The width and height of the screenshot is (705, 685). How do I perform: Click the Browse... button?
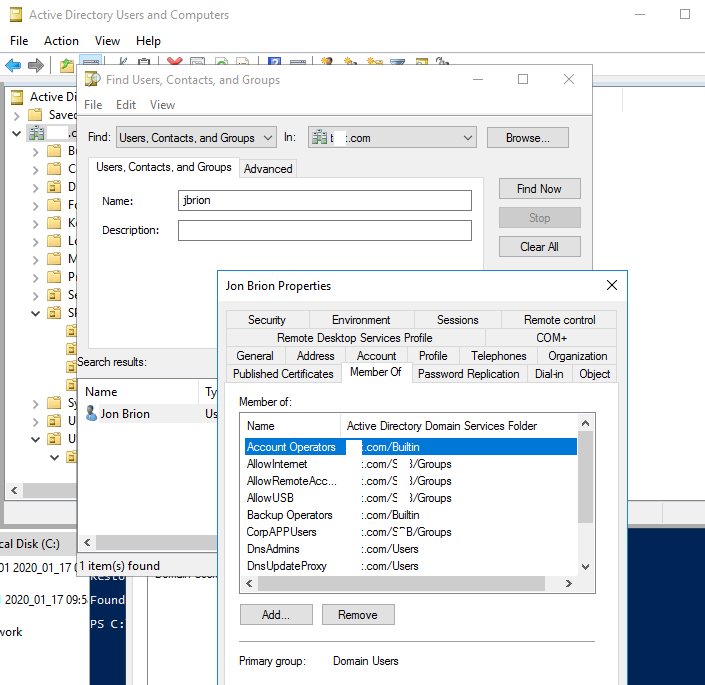[x=528, y=138]
